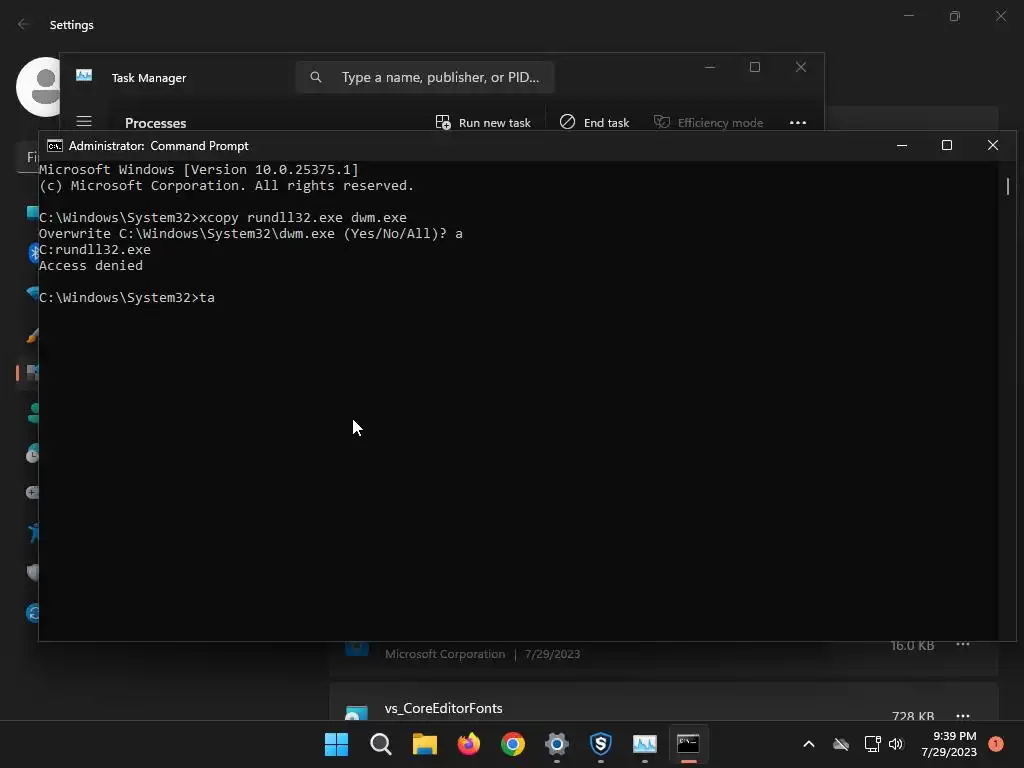The height and width of the screenshot is (768, 1024).
Task: Maximize the Command Prompt window
Action: [946, 145]
